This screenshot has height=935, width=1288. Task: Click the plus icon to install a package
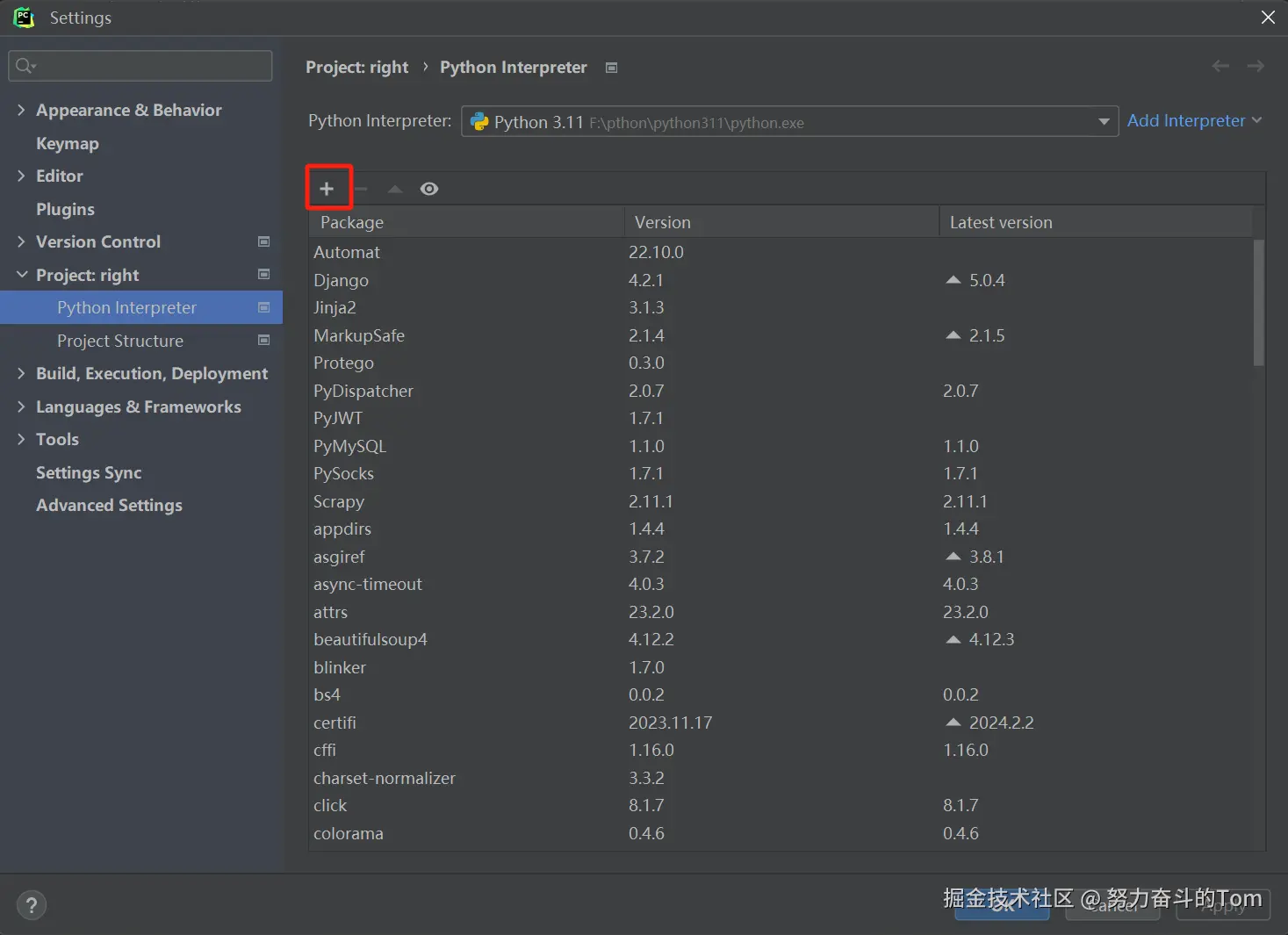pos(327,189)
